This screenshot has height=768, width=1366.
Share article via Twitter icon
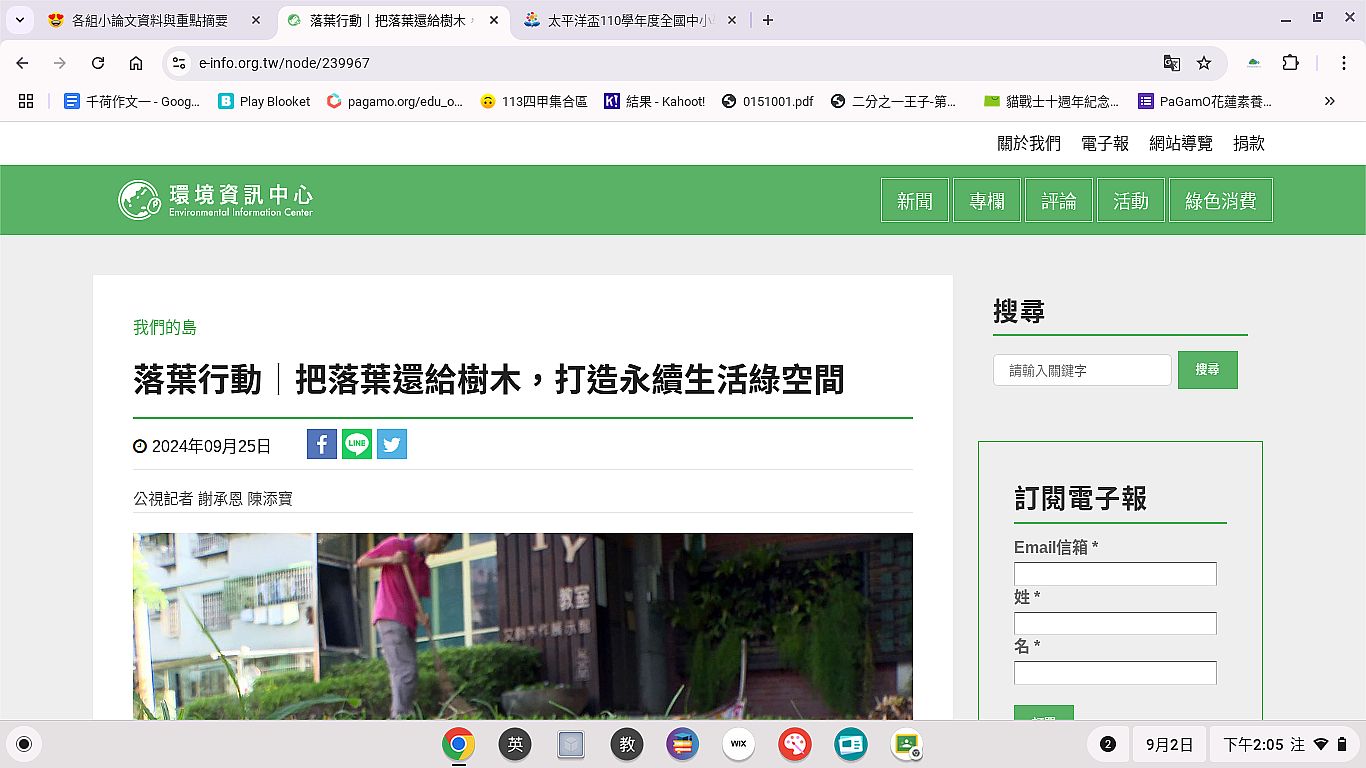point(392,444)
